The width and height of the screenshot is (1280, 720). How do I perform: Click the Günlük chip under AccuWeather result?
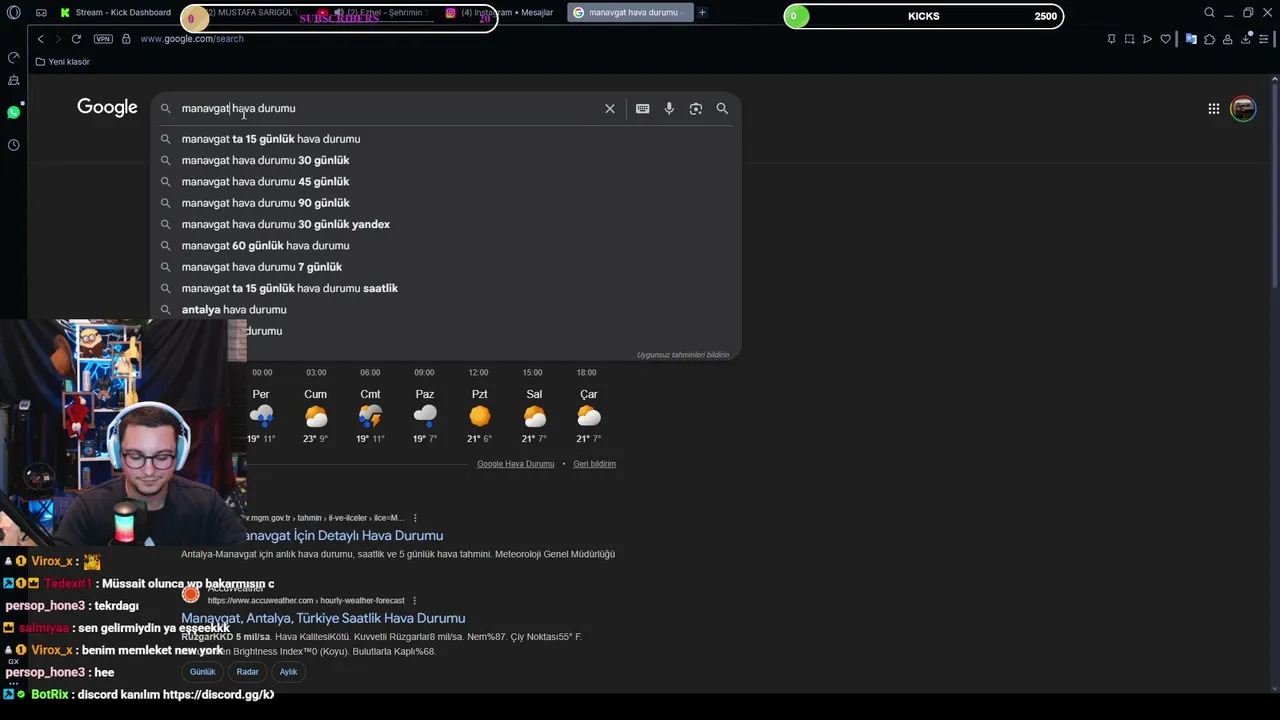tap(203, 672)
